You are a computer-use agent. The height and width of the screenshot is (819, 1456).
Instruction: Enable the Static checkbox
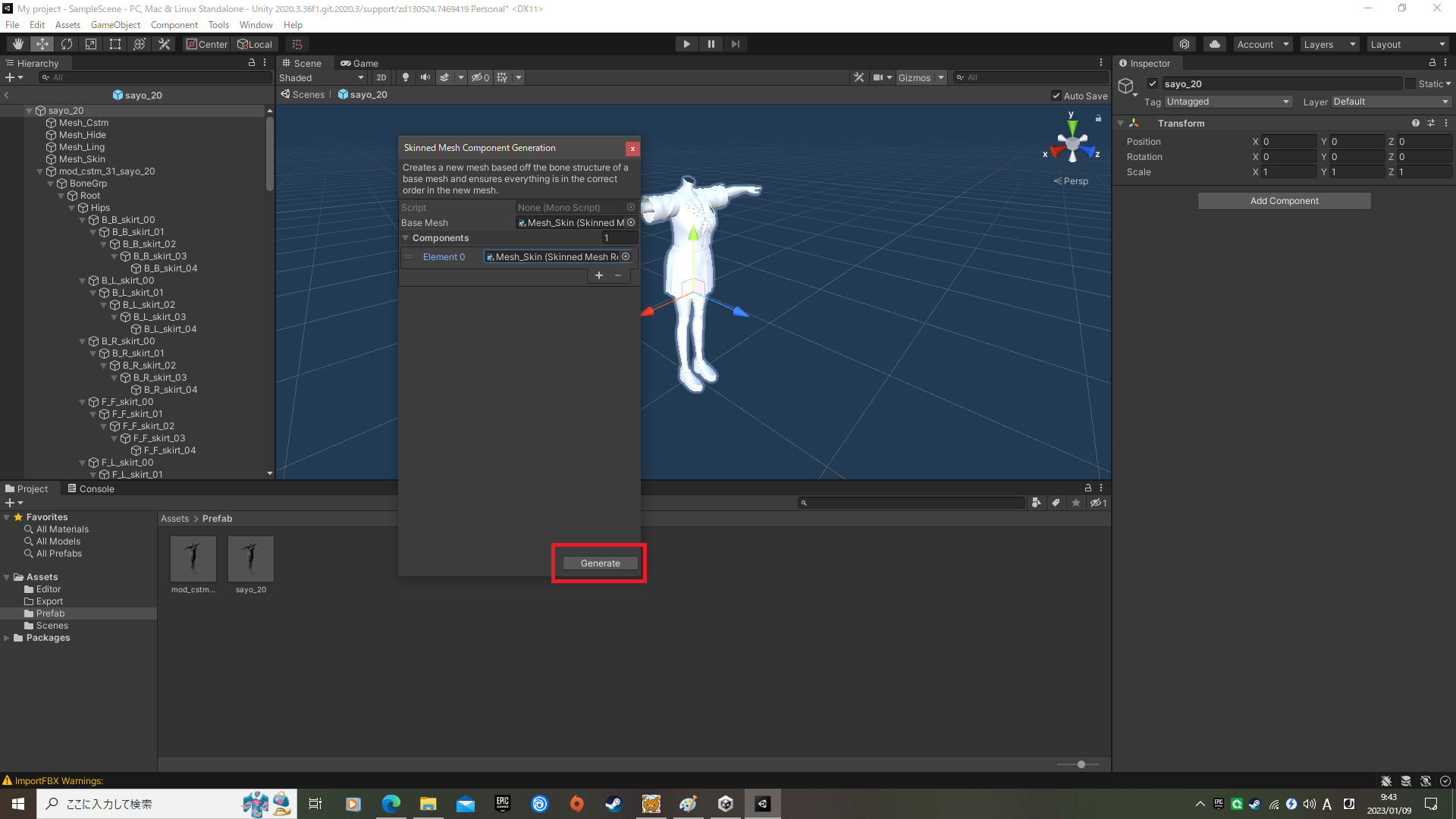point(1410,83)
